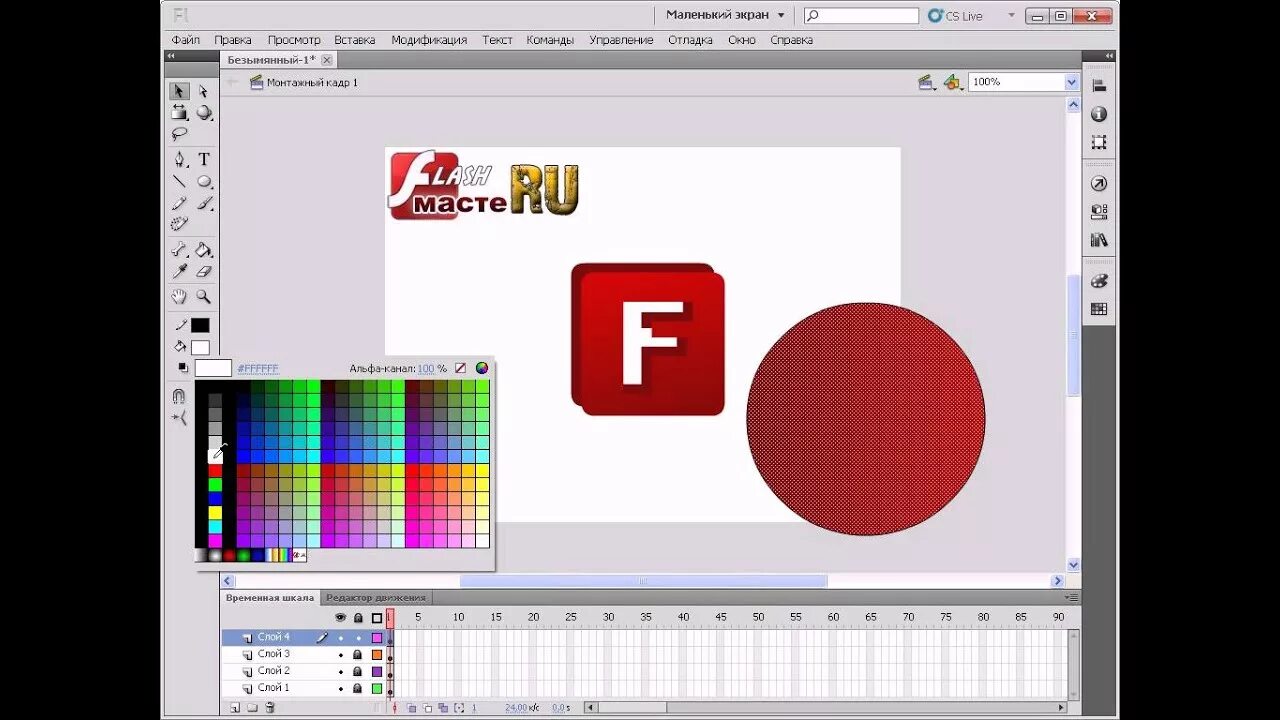The image size is (1280, 720).
Task: Switch to Временная шкала tab
Action: point(270,598)
